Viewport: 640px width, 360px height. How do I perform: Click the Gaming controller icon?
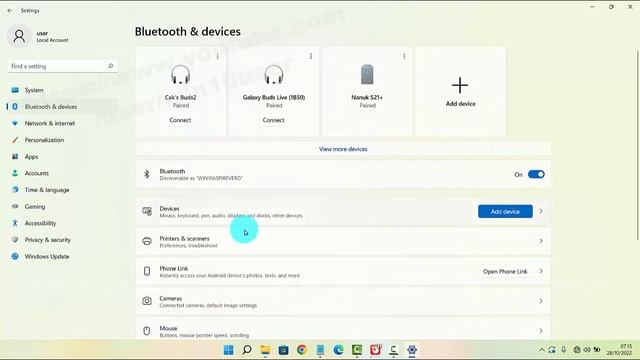point(15,207)
